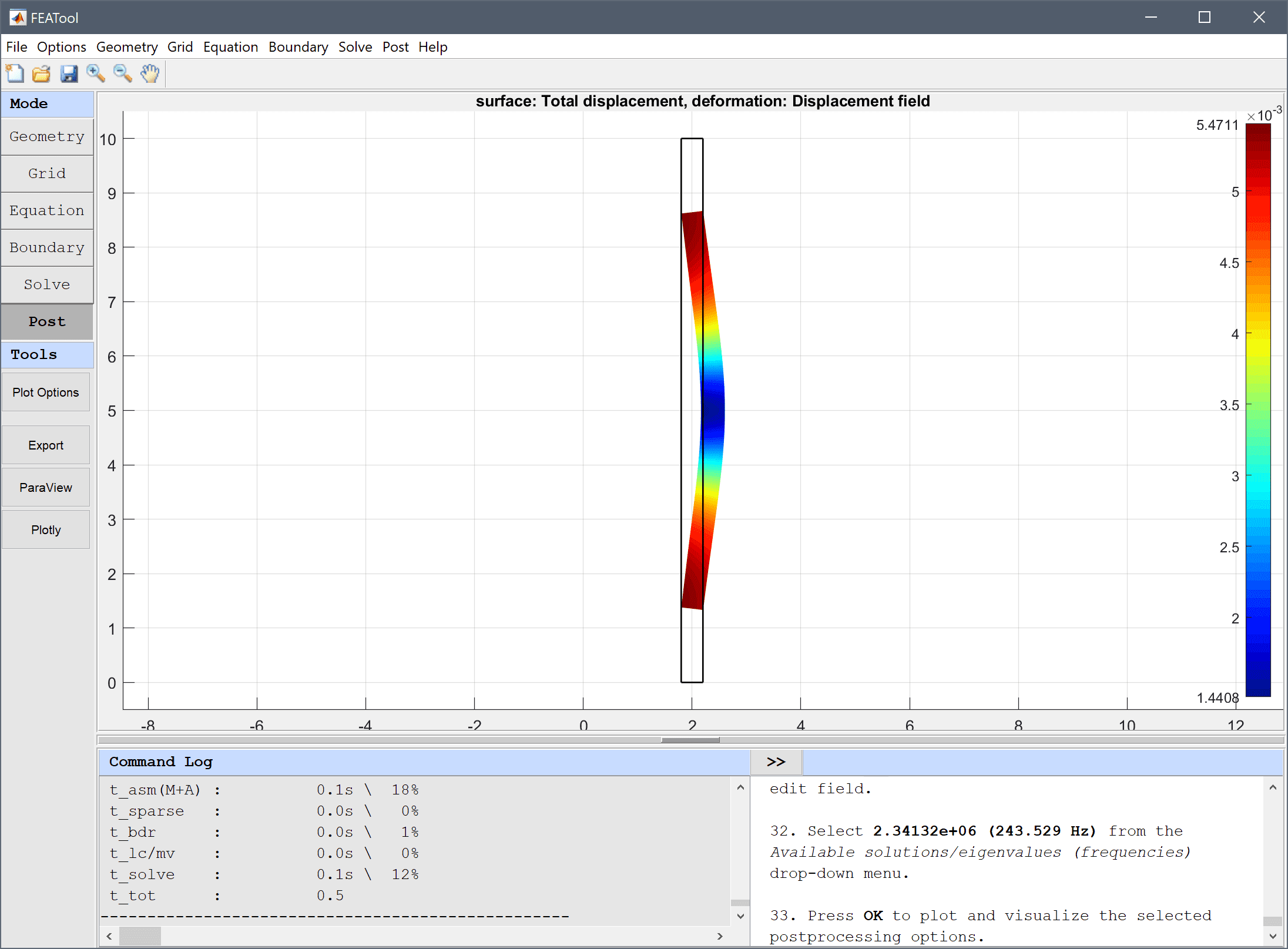
Task: Click the New model toolbar icon
Action: tap(15, 73)
